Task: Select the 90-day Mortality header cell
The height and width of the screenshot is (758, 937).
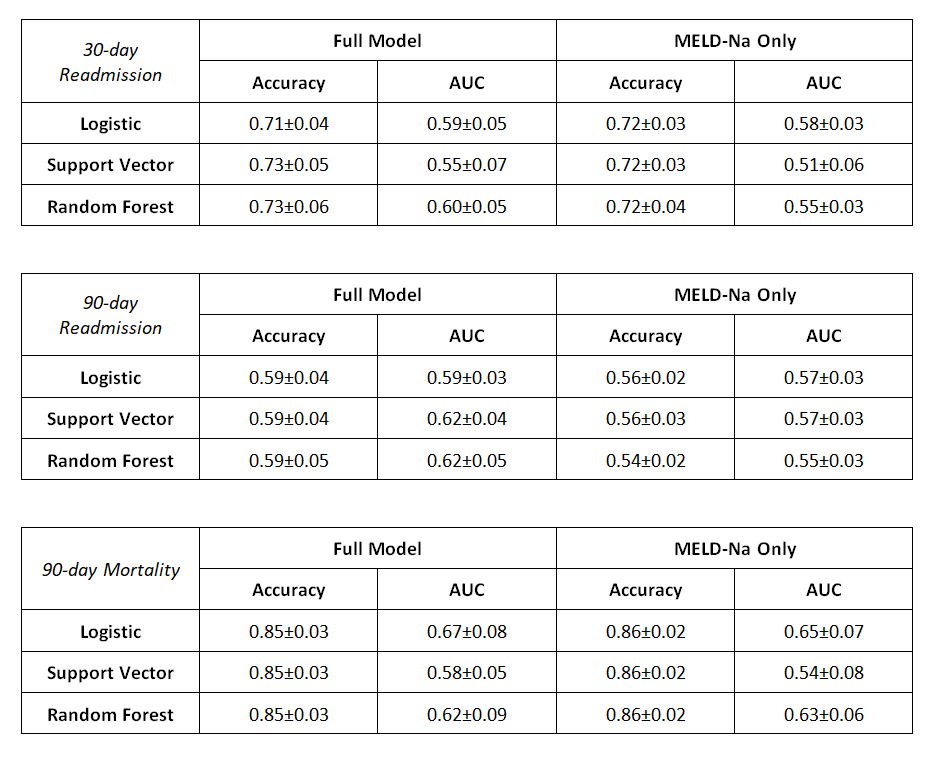Action: (110, 570)
